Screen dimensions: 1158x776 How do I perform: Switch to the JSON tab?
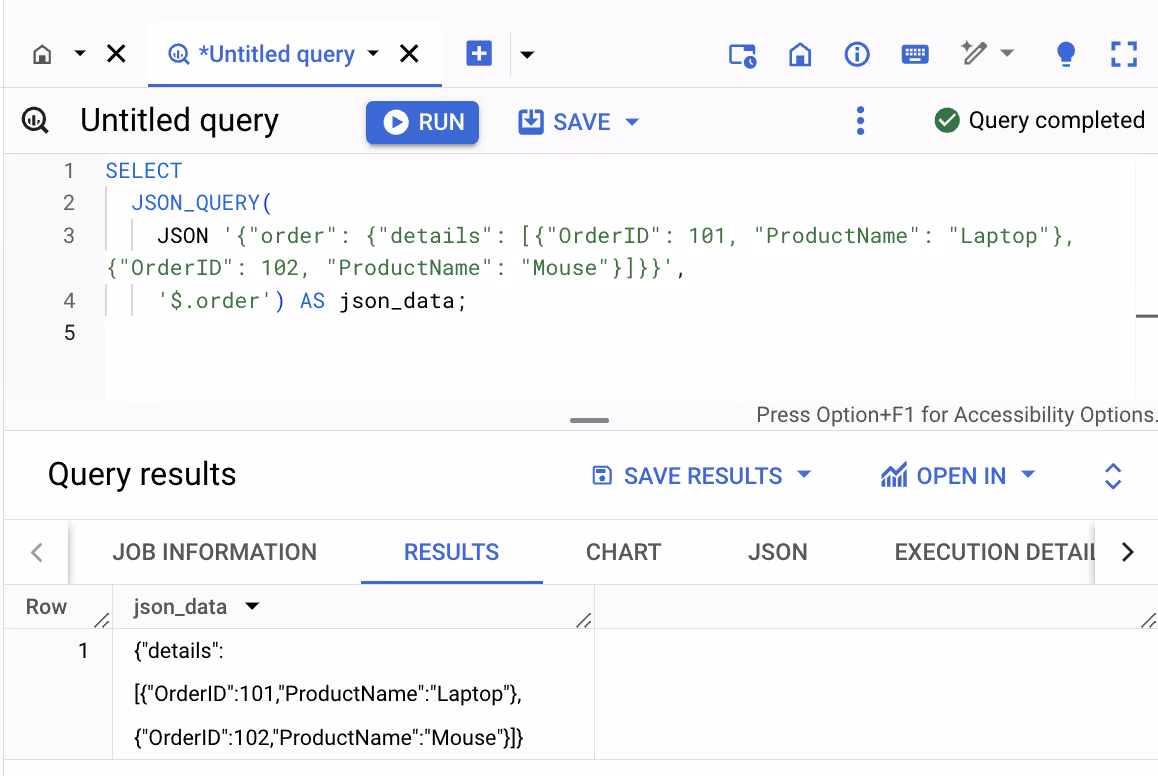(777, 552)
